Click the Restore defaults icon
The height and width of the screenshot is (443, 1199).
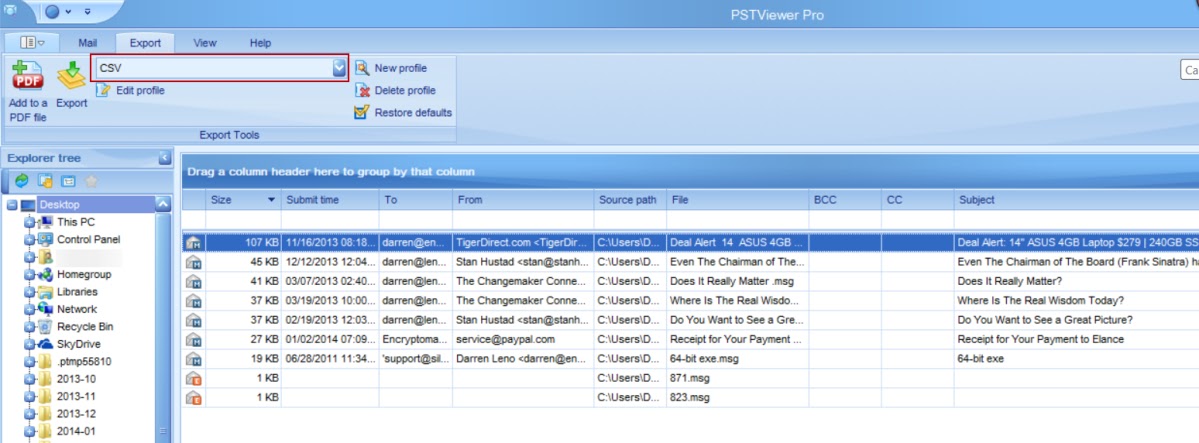(x=362, y=112)
